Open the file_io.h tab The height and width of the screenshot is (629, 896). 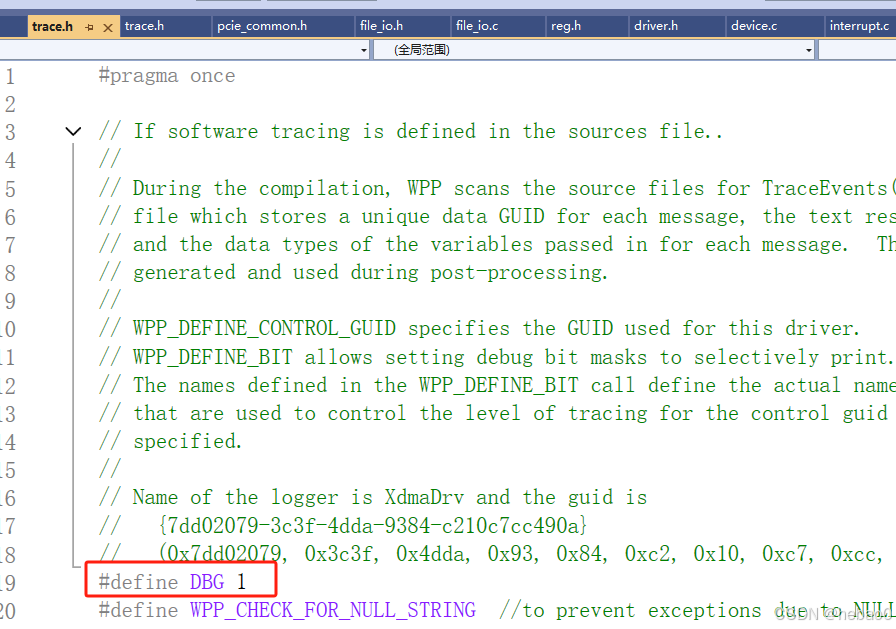click(382, 26)
